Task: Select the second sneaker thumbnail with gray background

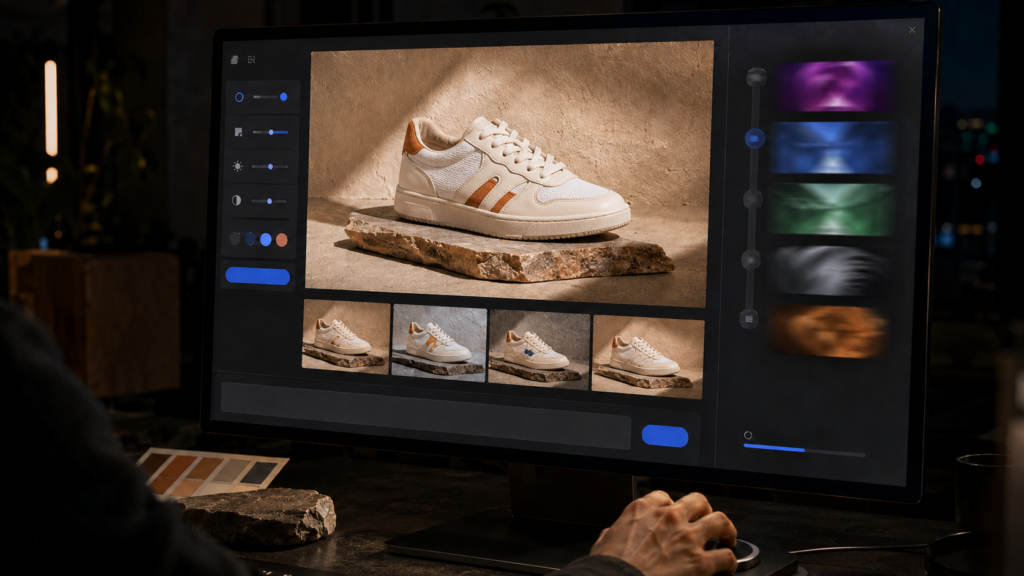Action: pos(439,344)
